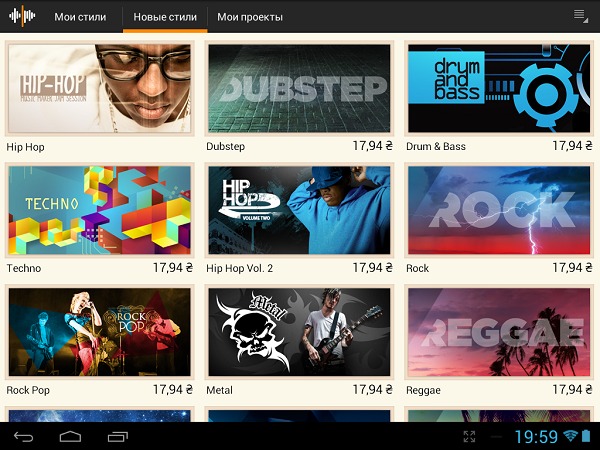Viewport: 600px width, 450px height.
Task: Open the Metal skull style thumbnail
Action: coord(299,332)
